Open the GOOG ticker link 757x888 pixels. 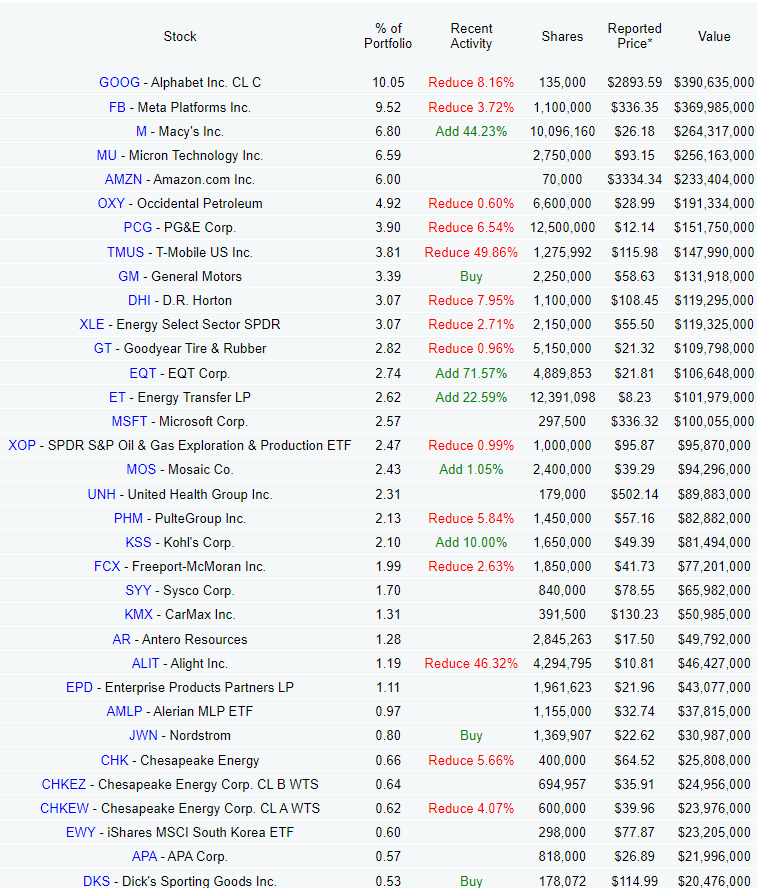[119, 83]
